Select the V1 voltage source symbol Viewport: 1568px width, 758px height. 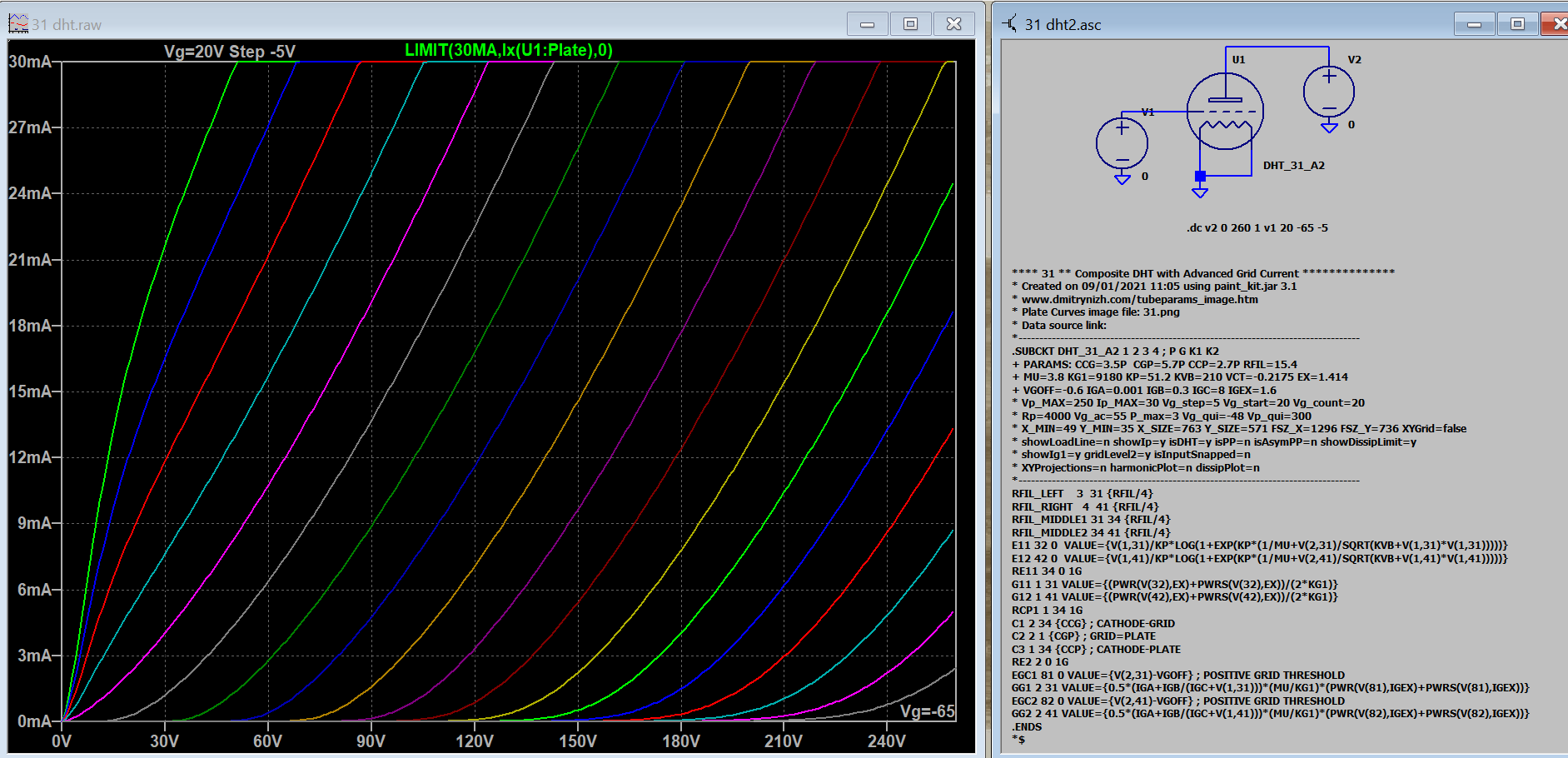pyautogui.click(x=1122, y=142)
